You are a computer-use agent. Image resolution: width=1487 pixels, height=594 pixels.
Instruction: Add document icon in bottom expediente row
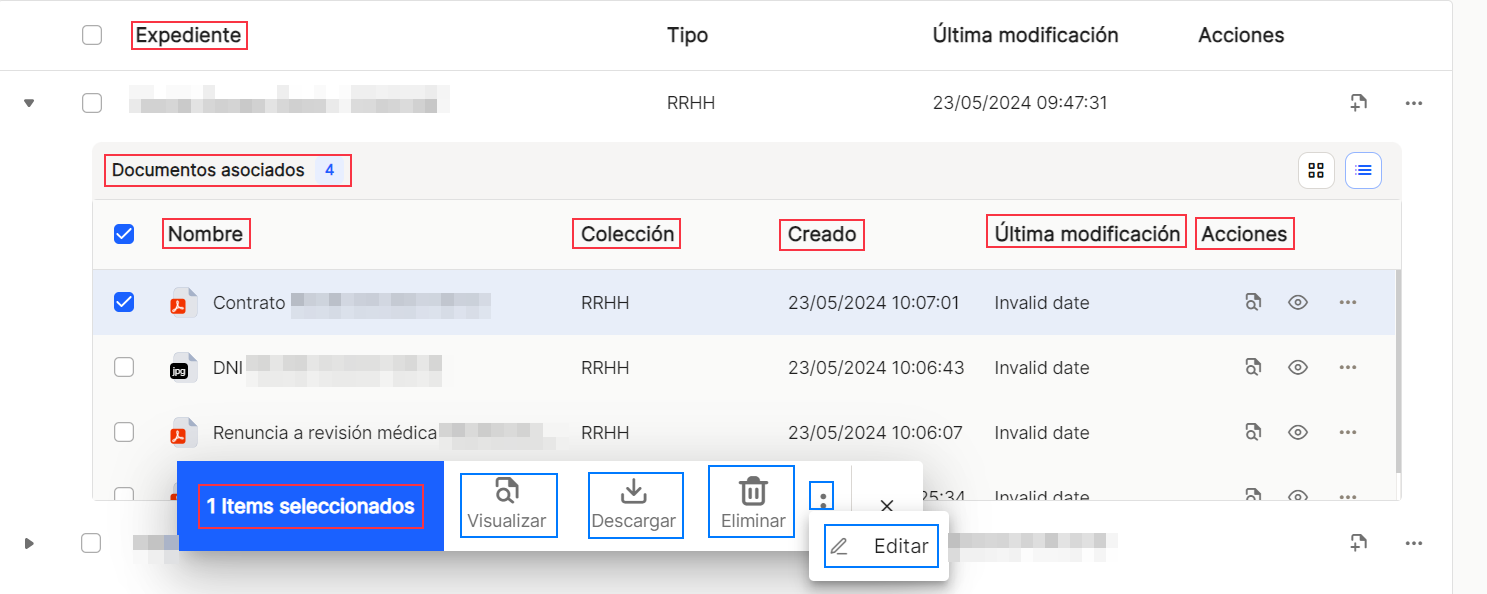(1358, 543)
